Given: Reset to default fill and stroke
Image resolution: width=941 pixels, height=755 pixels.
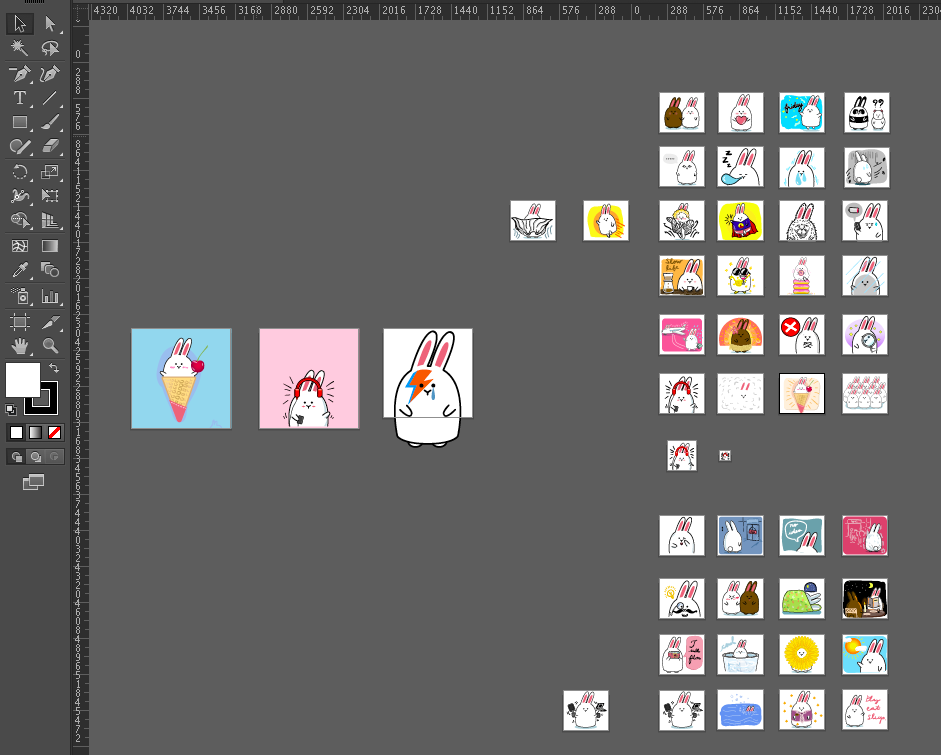Looking at the screenshot, I should [x=11, y=410].
